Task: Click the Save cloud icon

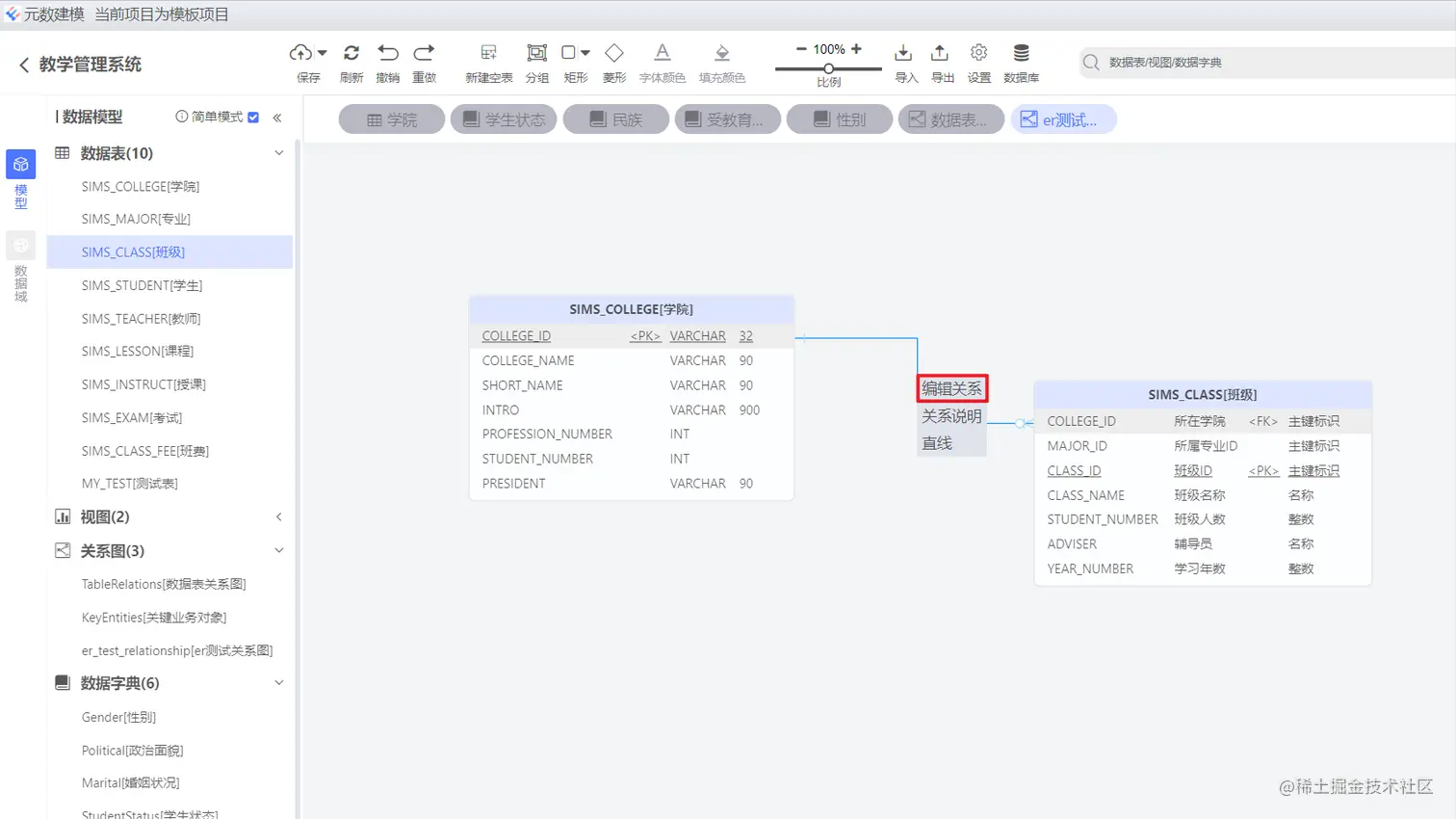Action: tap(300, 53)
